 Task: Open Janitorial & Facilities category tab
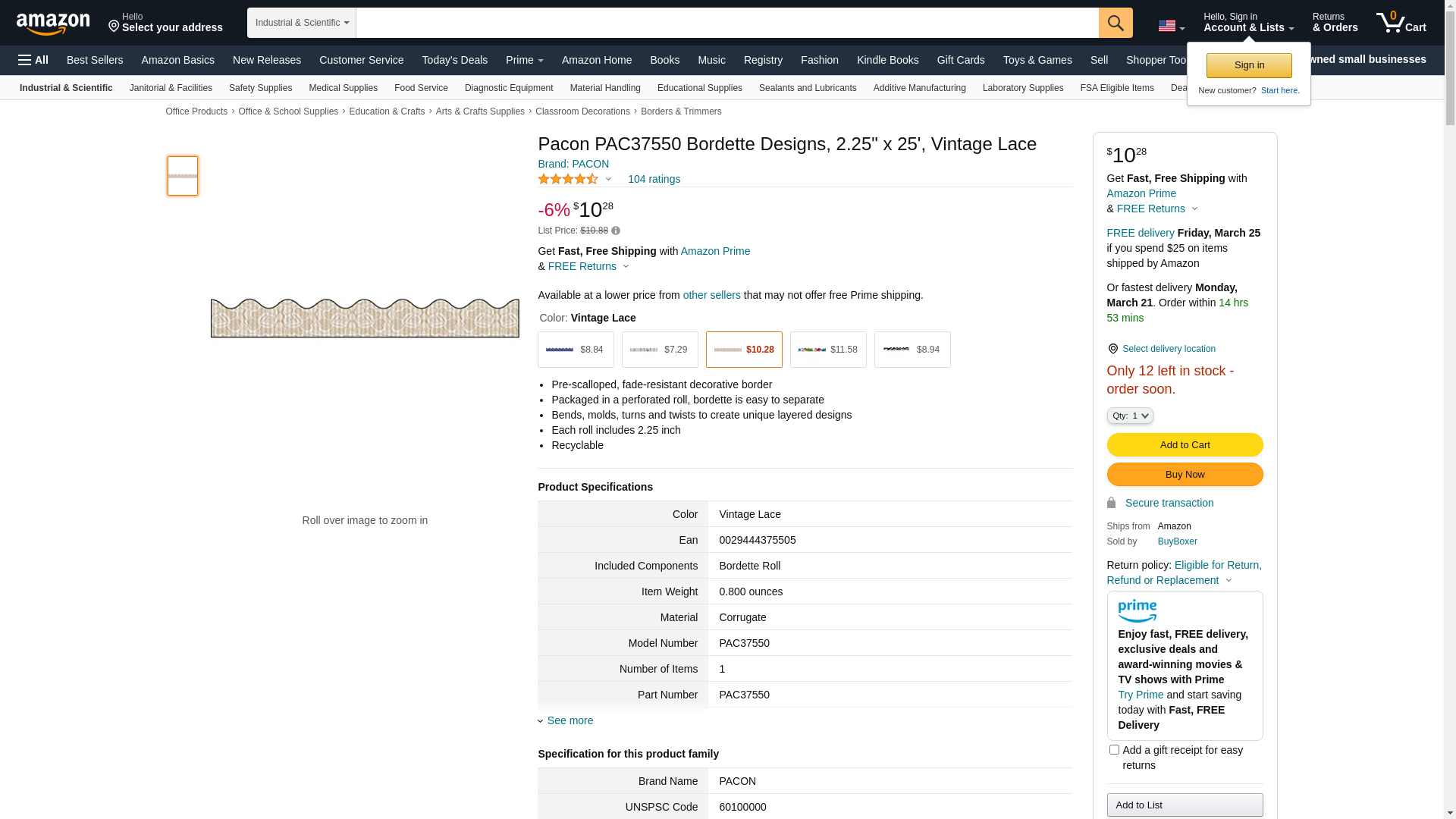coord(171,88)
